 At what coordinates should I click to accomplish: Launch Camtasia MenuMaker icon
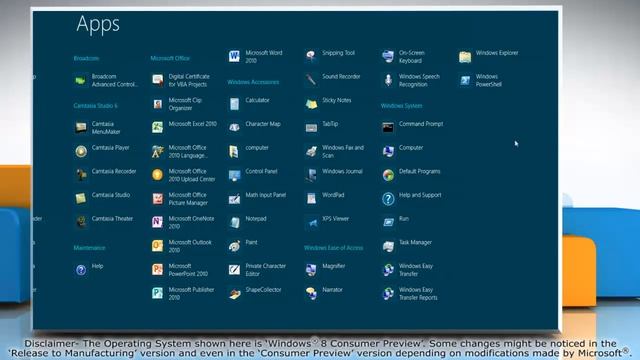coord(81,128)
